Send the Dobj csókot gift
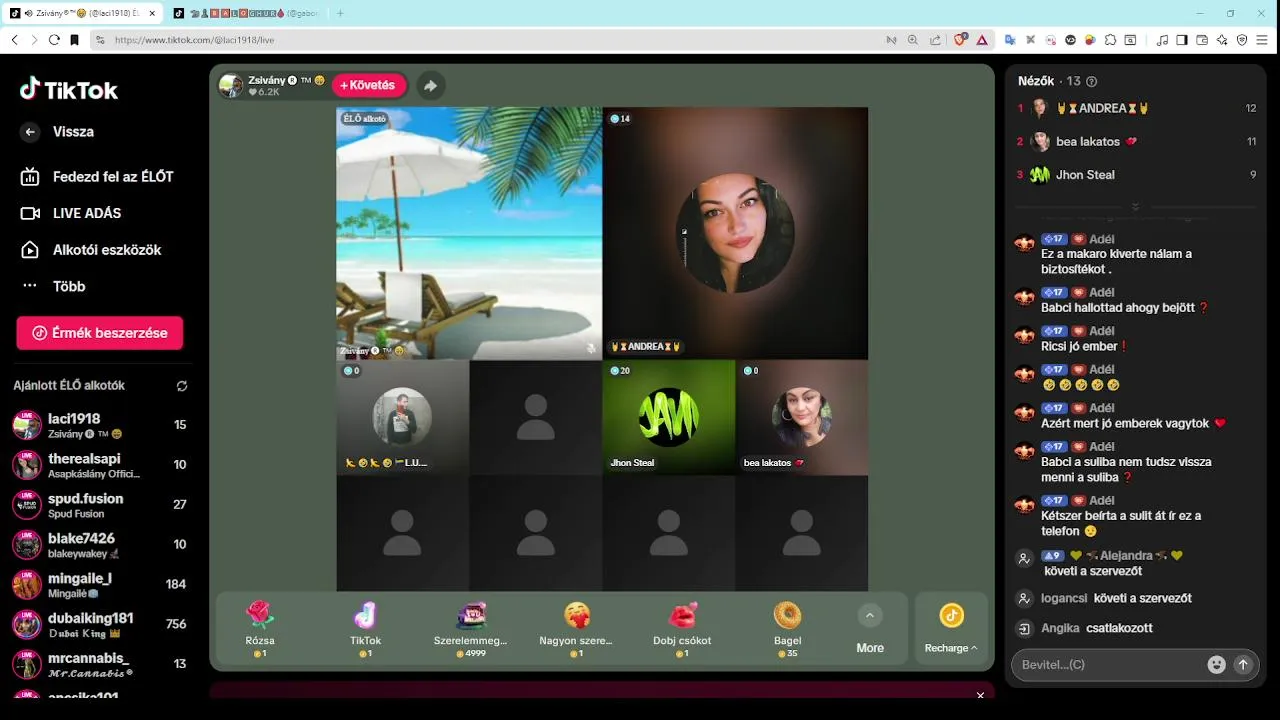 682,628
